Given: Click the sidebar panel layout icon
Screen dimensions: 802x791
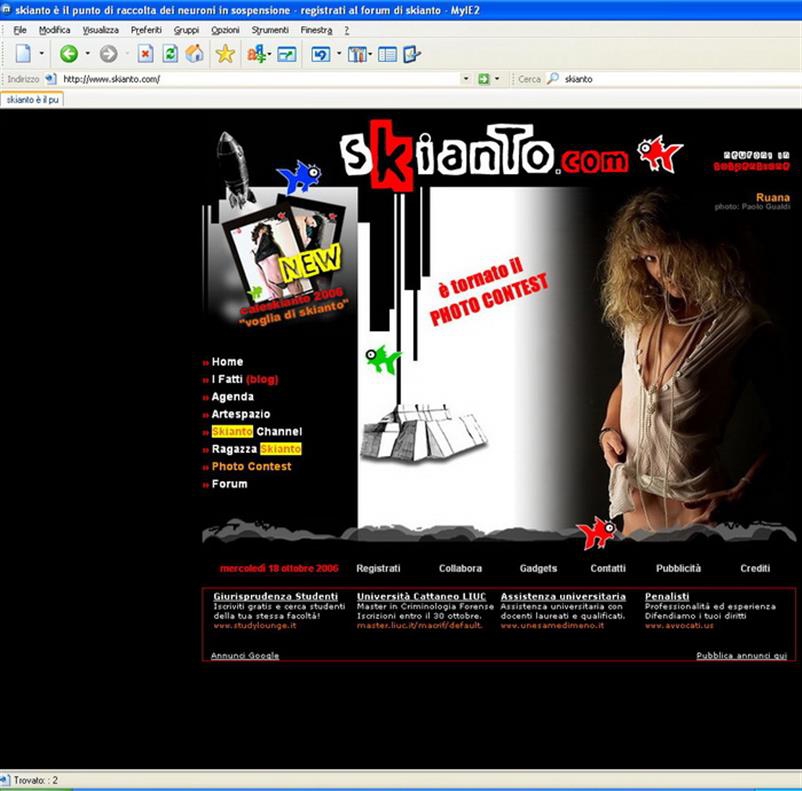Looking at the screenshot, I should click(387, 54).
